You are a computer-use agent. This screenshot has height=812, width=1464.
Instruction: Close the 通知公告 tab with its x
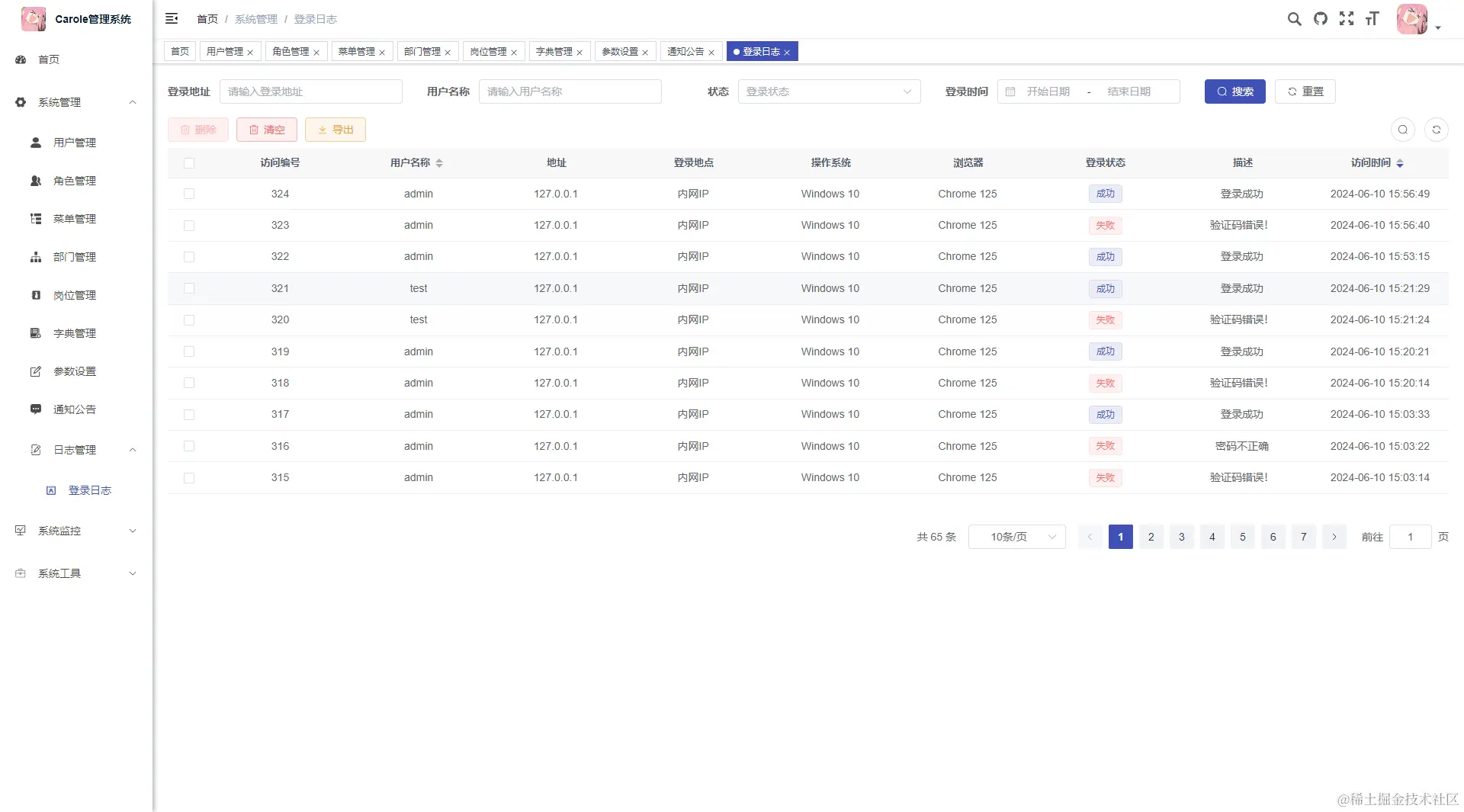[x=711, y=53]
